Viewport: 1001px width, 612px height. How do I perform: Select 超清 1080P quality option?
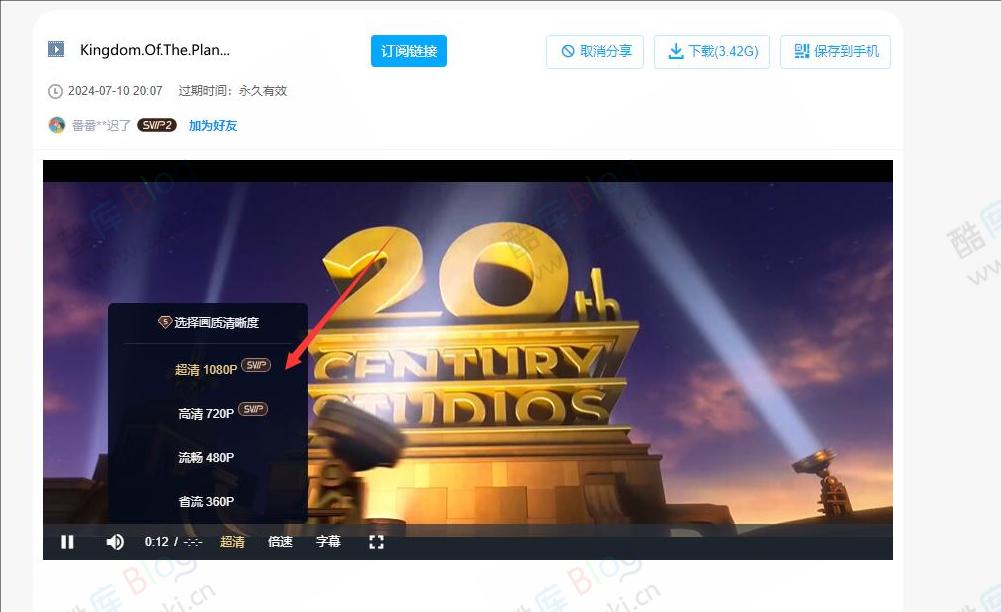pos(205,370)
